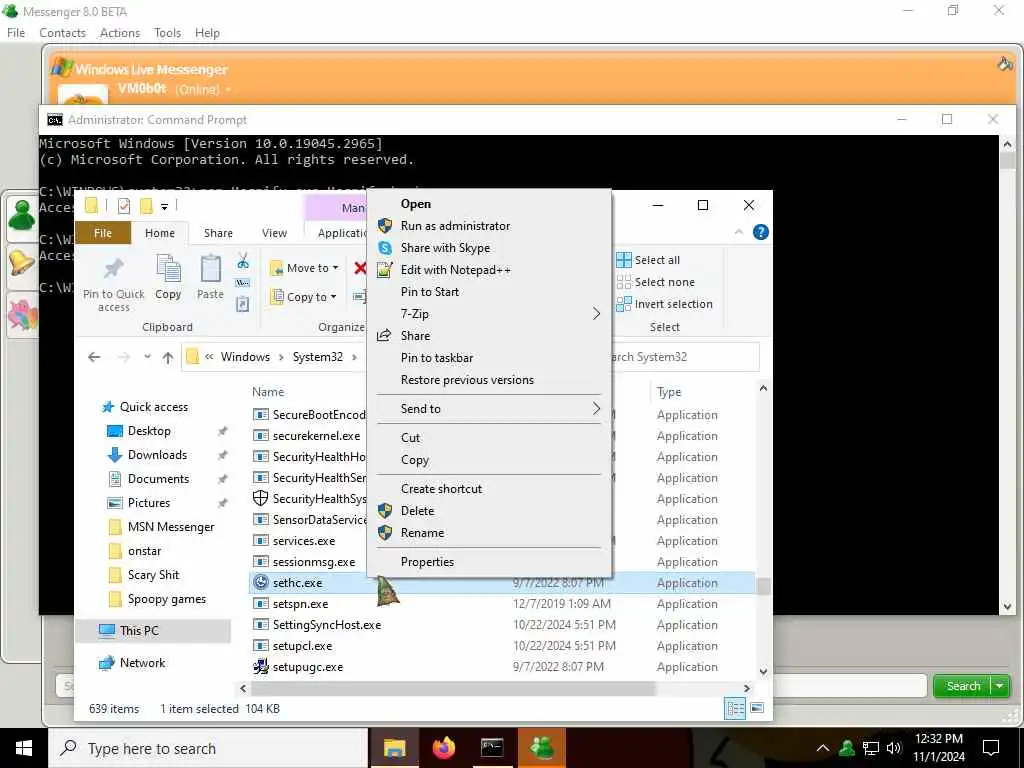Image resolution: width=1024 pixels, height=768 pixels.
Task: Expand the Send to submenu
Action: [x=488, y=409]
